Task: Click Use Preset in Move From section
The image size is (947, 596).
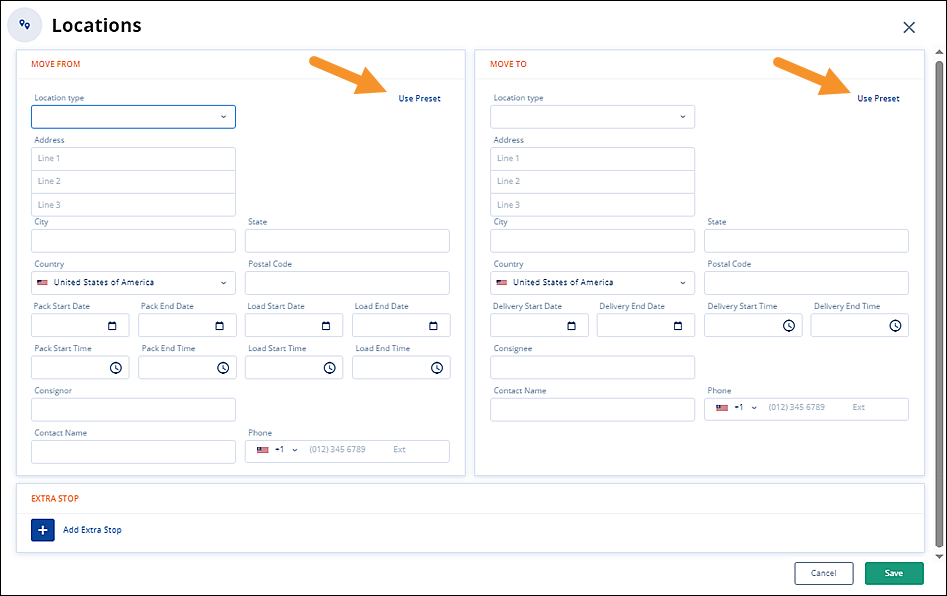Action: [x=419, y=99]
